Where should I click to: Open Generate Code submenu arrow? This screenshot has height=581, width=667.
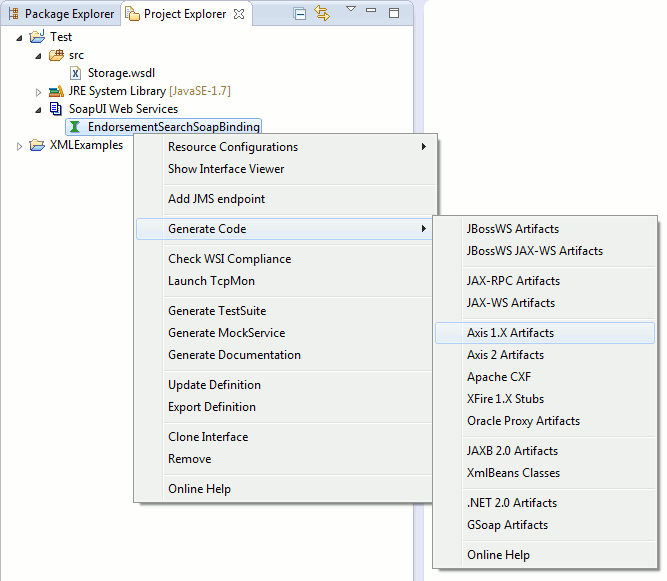tap(424, 229)
